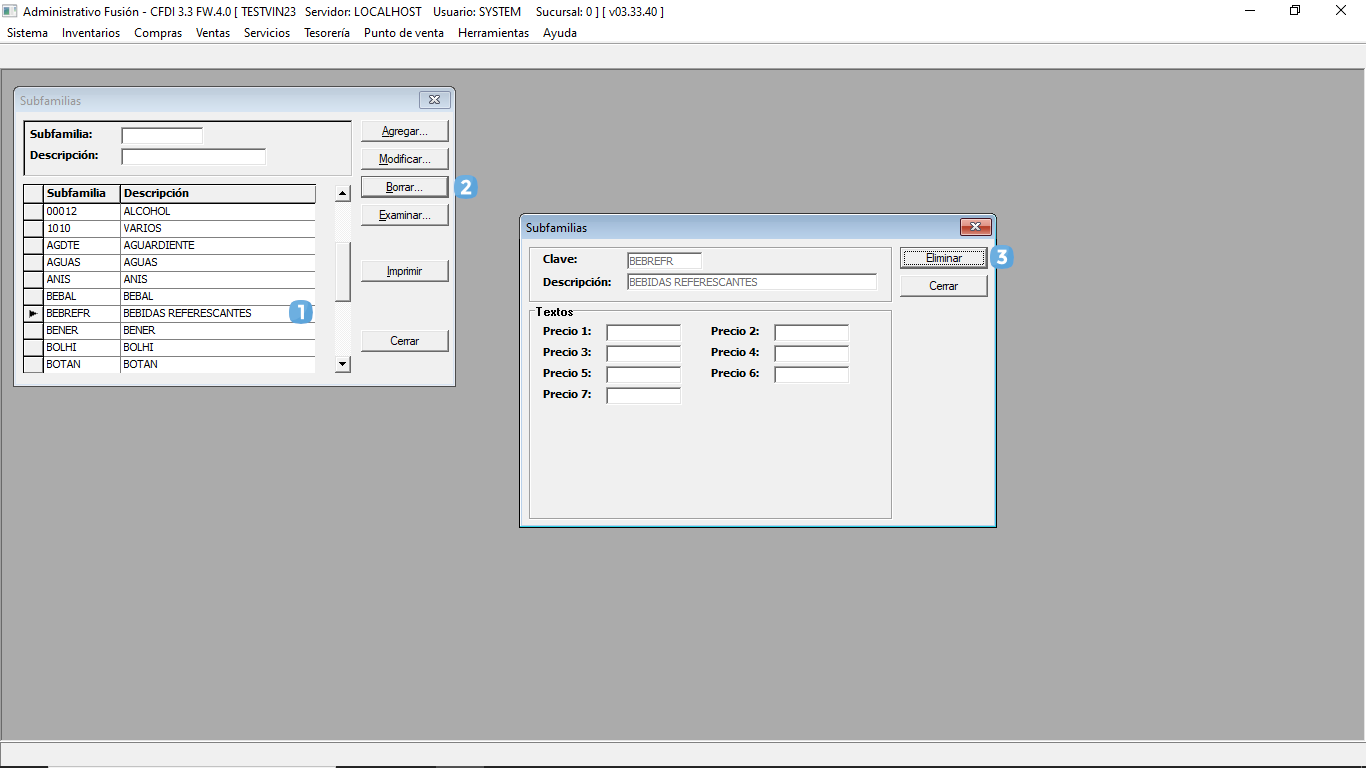Image resolution: width=1366 pixels, height=768 pixels.
Task: Select the BEBREFR subfamily cell in the list
Action: pos(82,314)
